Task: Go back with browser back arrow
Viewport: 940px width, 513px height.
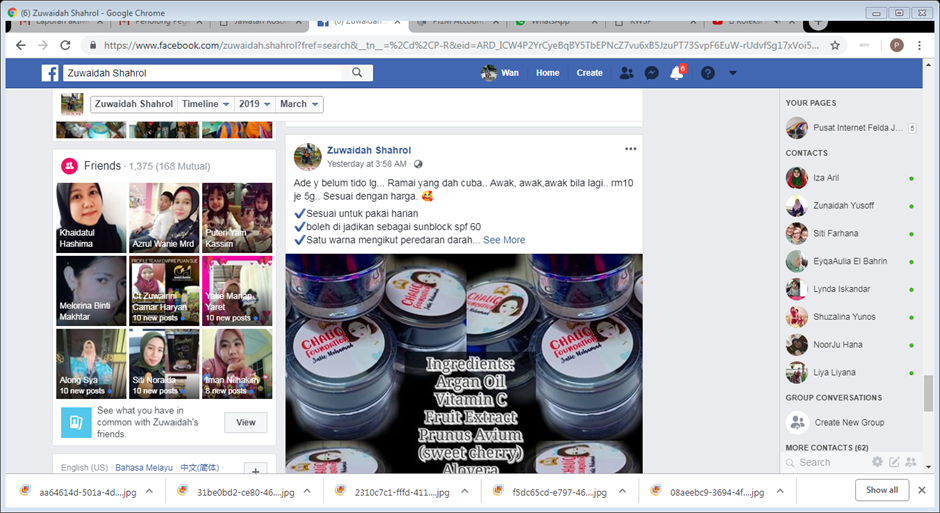Action: [x=20, y=45]
